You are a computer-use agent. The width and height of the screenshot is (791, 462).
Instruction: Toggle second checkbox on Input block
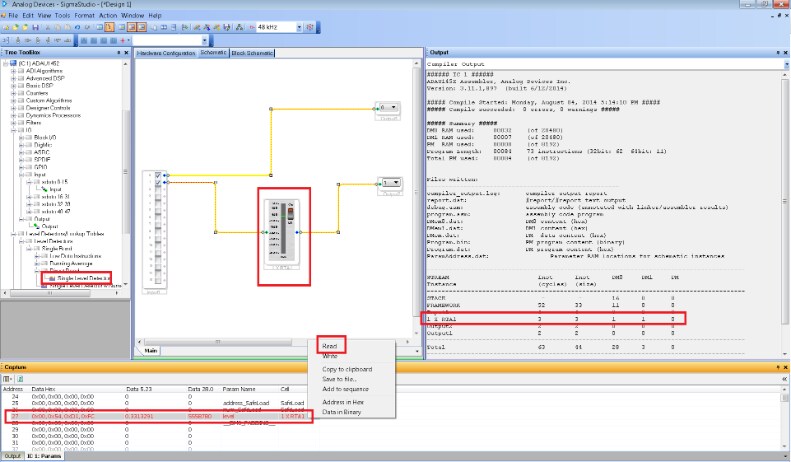click(x=158, y=183)
